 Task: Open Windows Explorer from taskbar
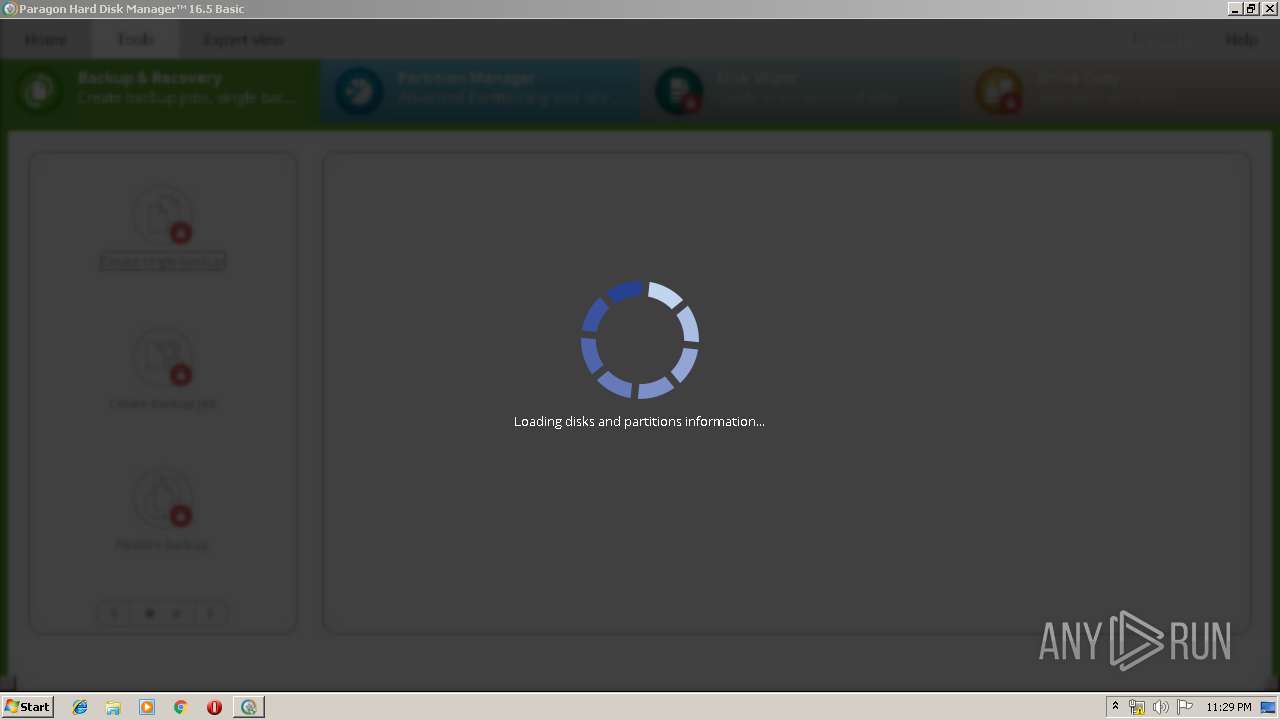[113, 707]
